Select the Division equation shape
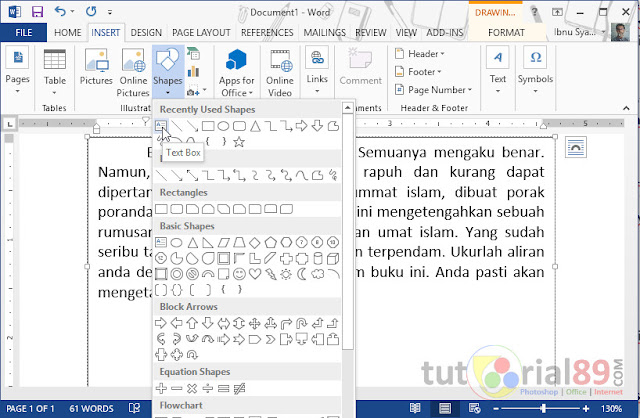Viewport: 640px width, 418px height. click(208, 388)
